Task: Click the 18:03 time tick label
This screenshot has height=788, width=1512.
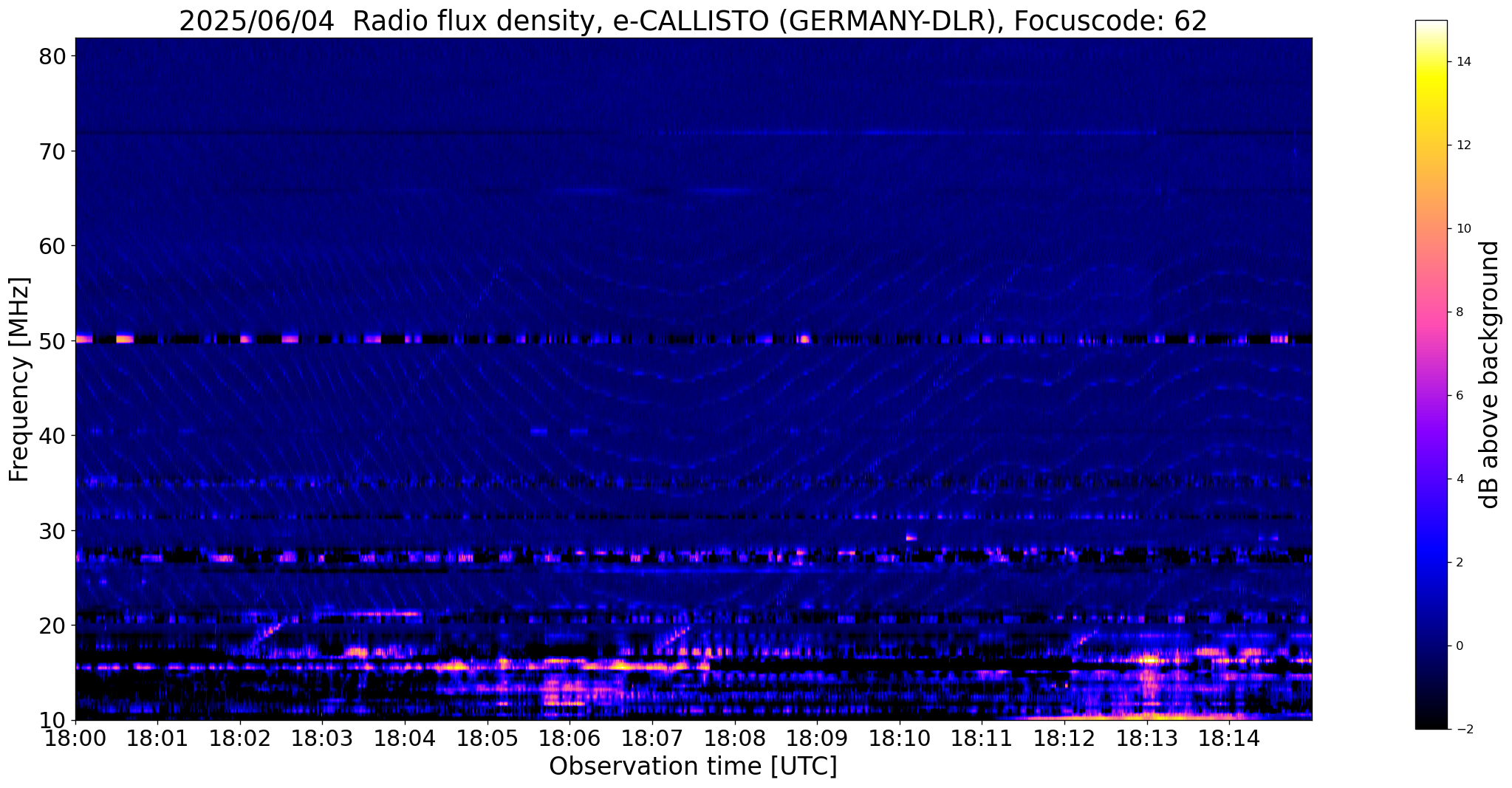Action: [322, 737]
